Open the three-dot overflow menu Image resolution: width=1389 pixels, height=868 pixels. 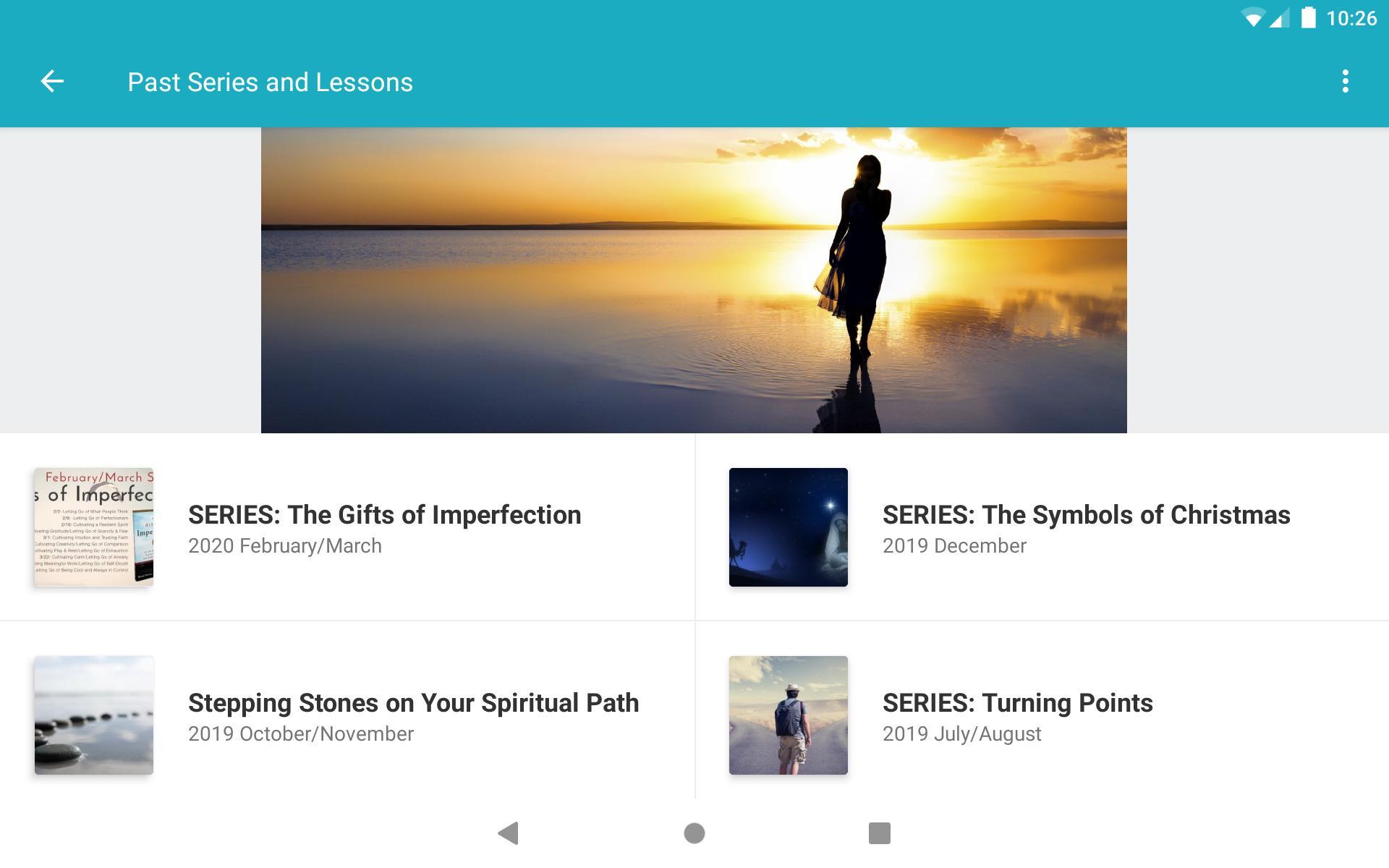coord(1345,82)
